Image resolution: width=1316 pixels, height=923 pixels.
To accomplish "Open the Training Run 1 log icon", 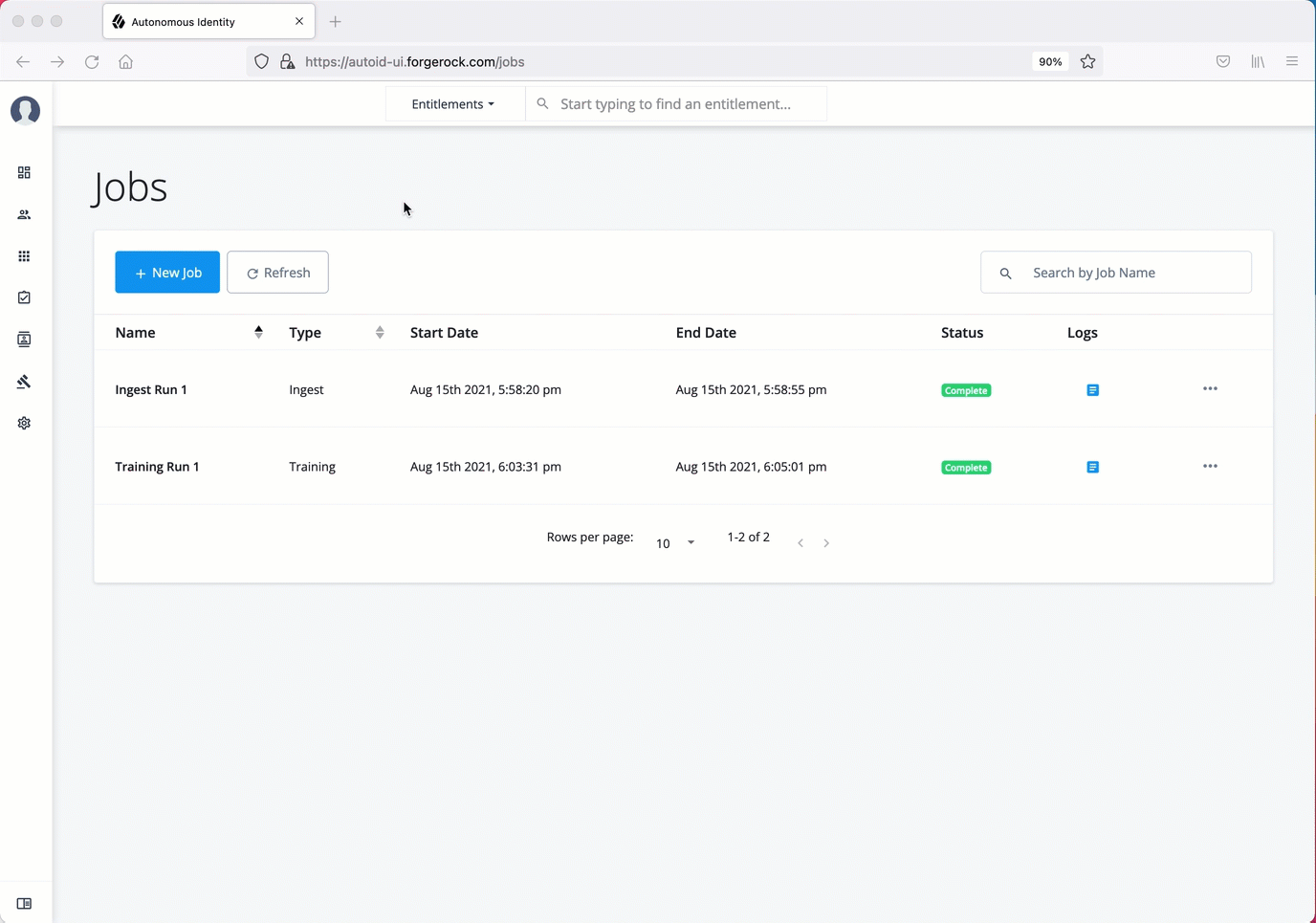I will click(1092, 468).
